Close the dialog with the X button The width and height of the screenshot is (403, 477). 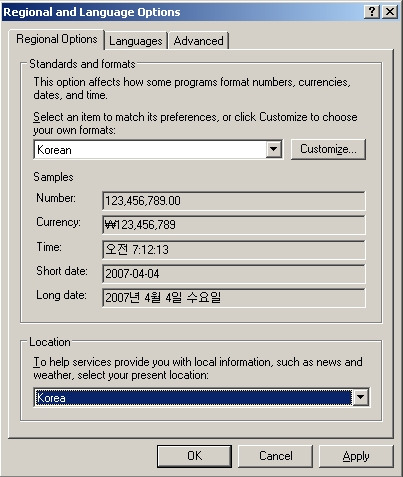[390, 12]
